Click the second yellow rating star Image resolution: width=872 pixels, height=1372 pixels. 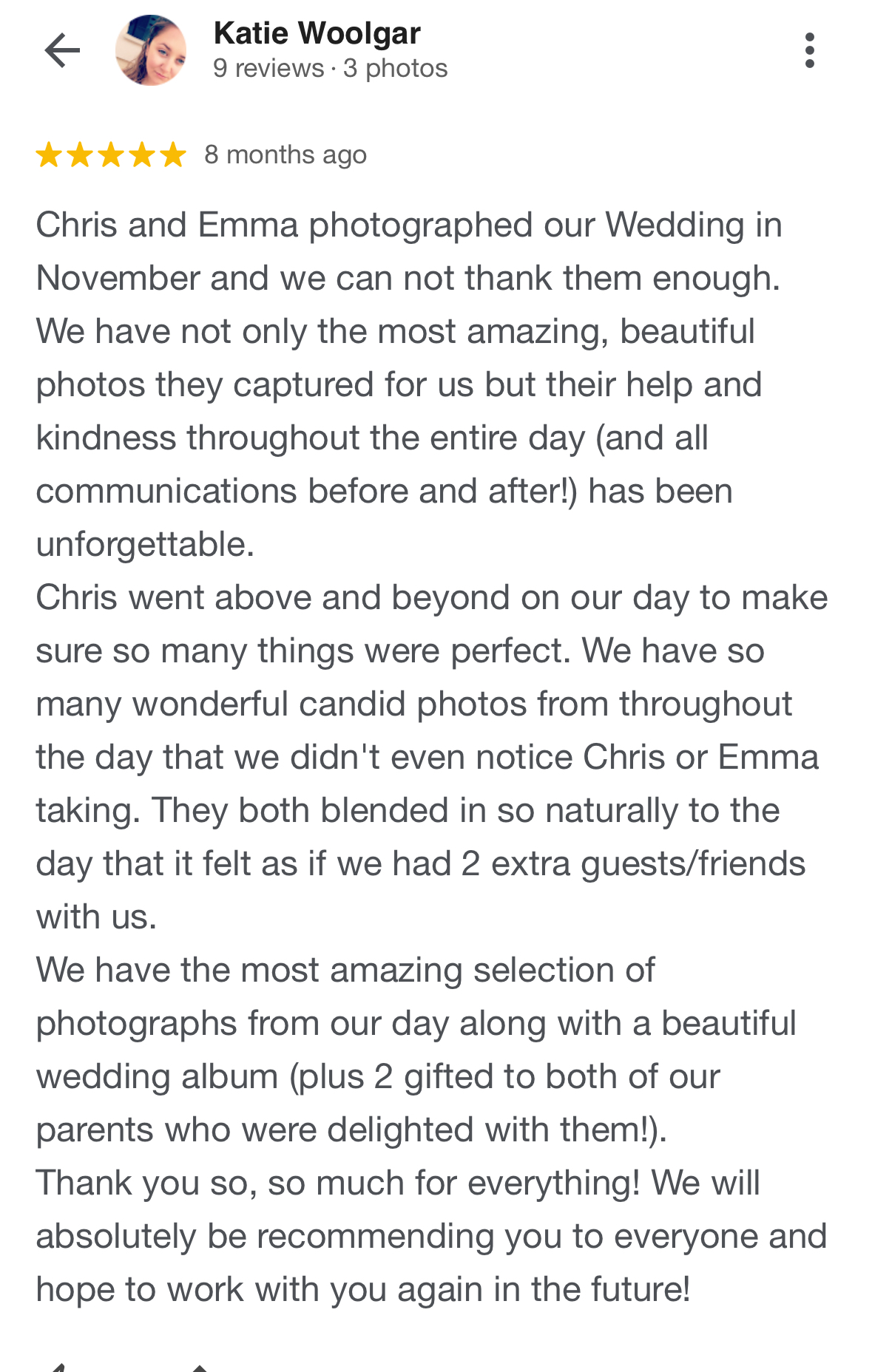[80, 155]
